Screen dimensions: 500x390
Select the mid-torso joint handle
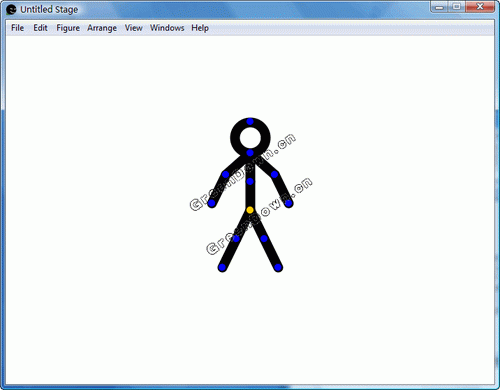[250, 182]
